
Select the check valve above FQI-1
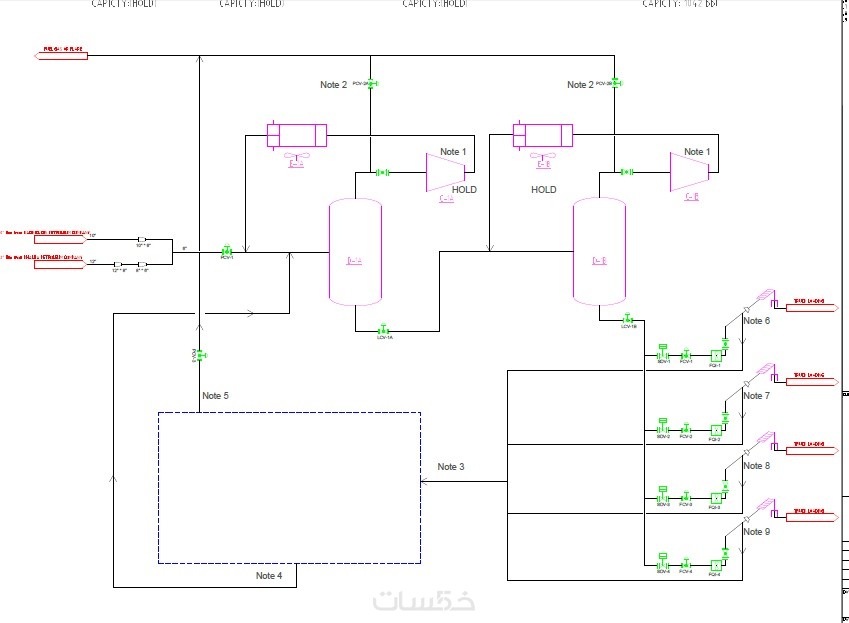tap(726, 343)
